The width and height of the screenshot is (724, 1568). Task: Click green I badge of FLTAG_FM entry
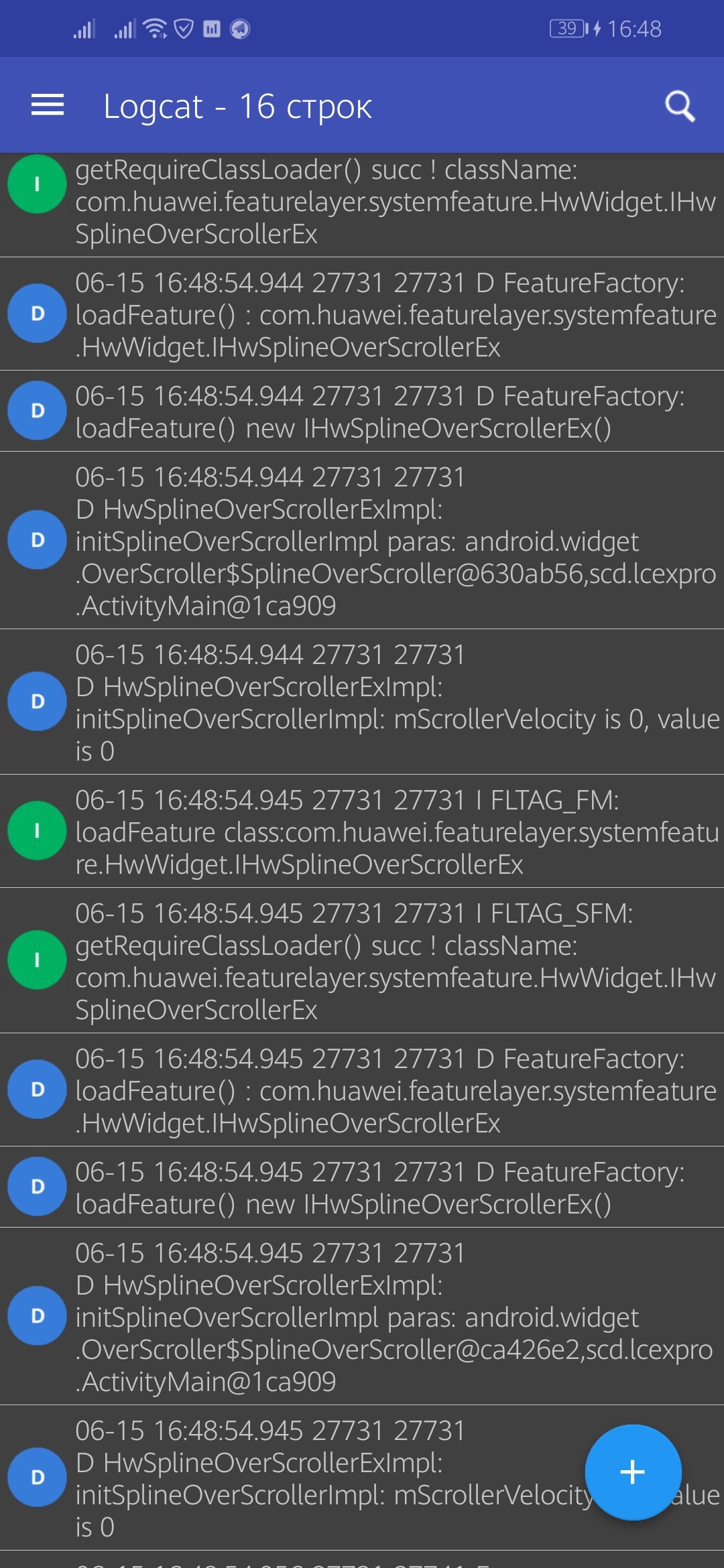37,830
